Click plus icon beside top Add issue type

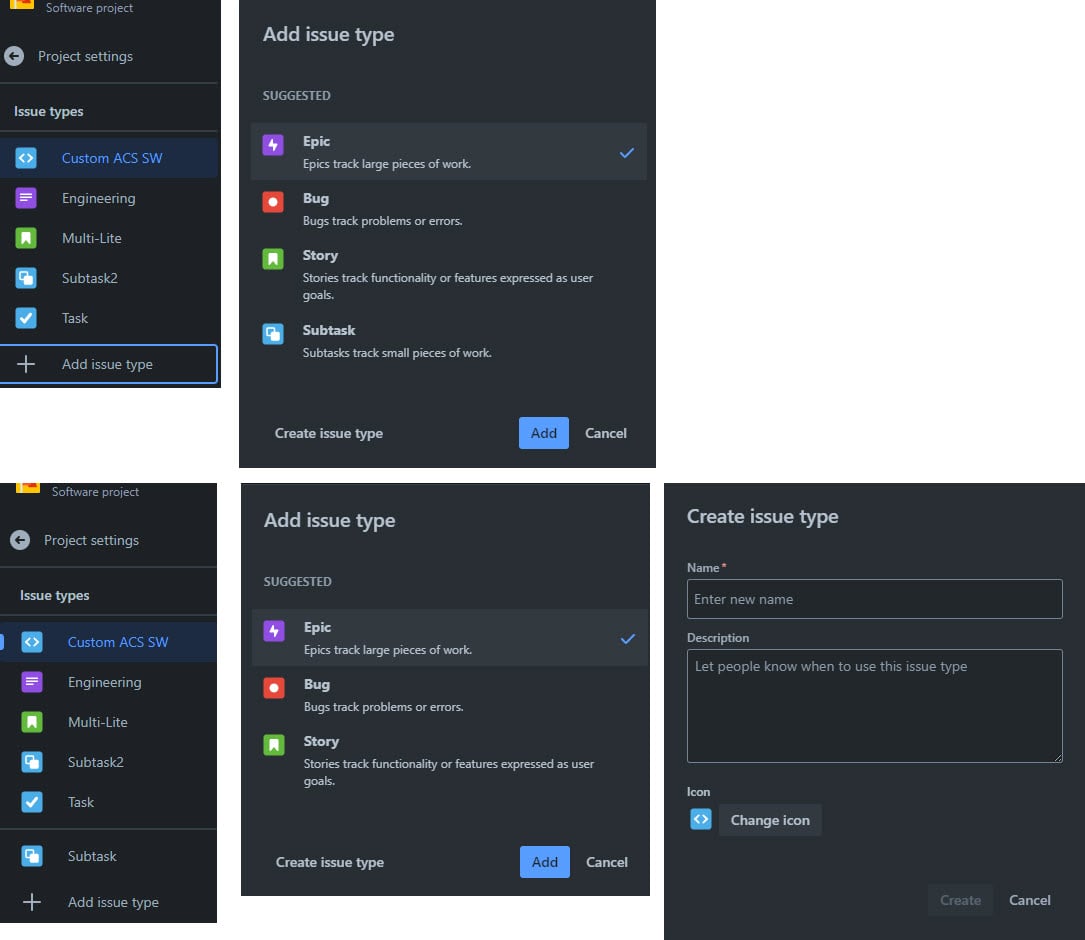[26, 364]
